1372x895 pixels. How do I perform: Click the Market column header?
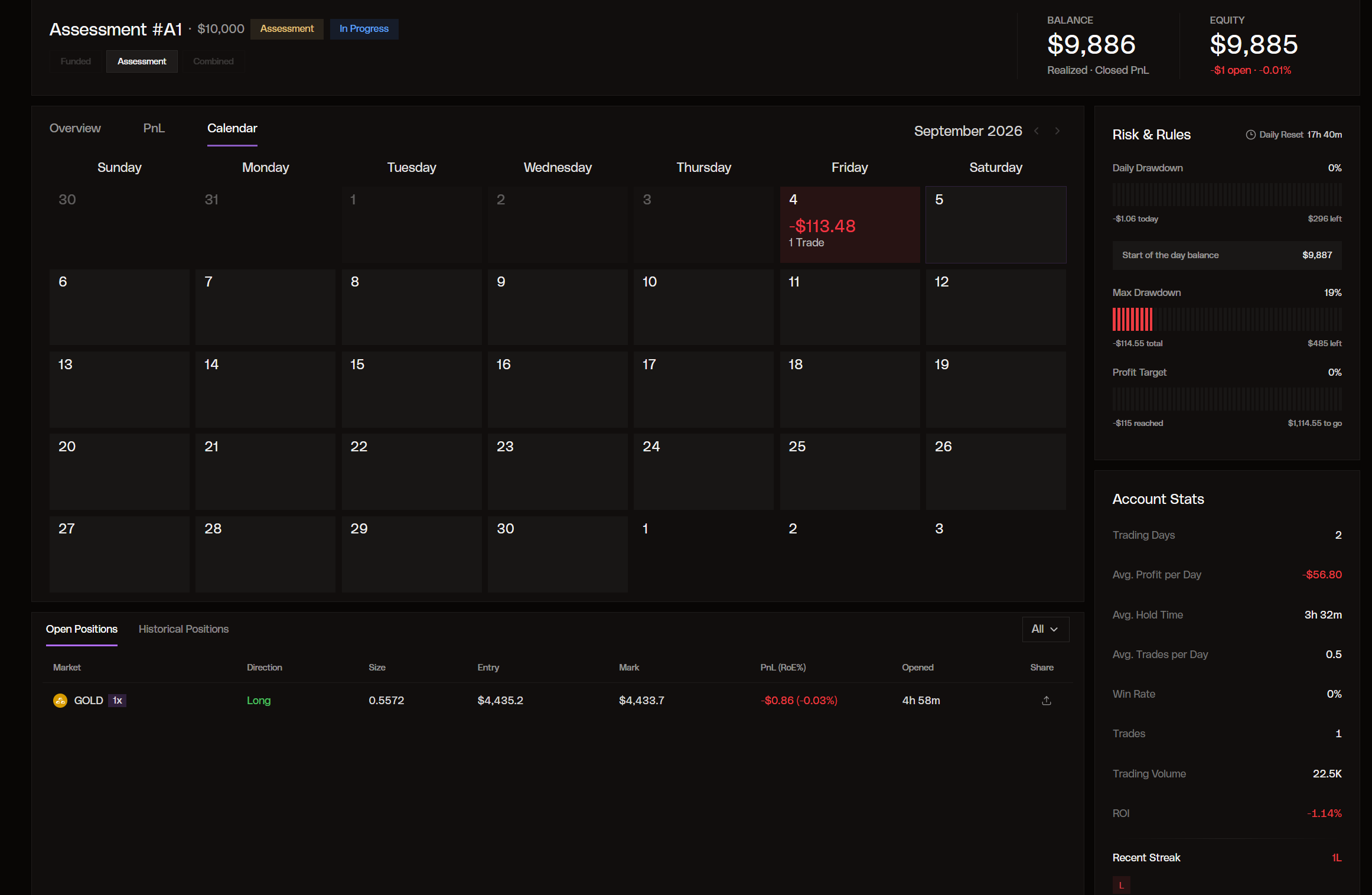(x=67, y=668)
